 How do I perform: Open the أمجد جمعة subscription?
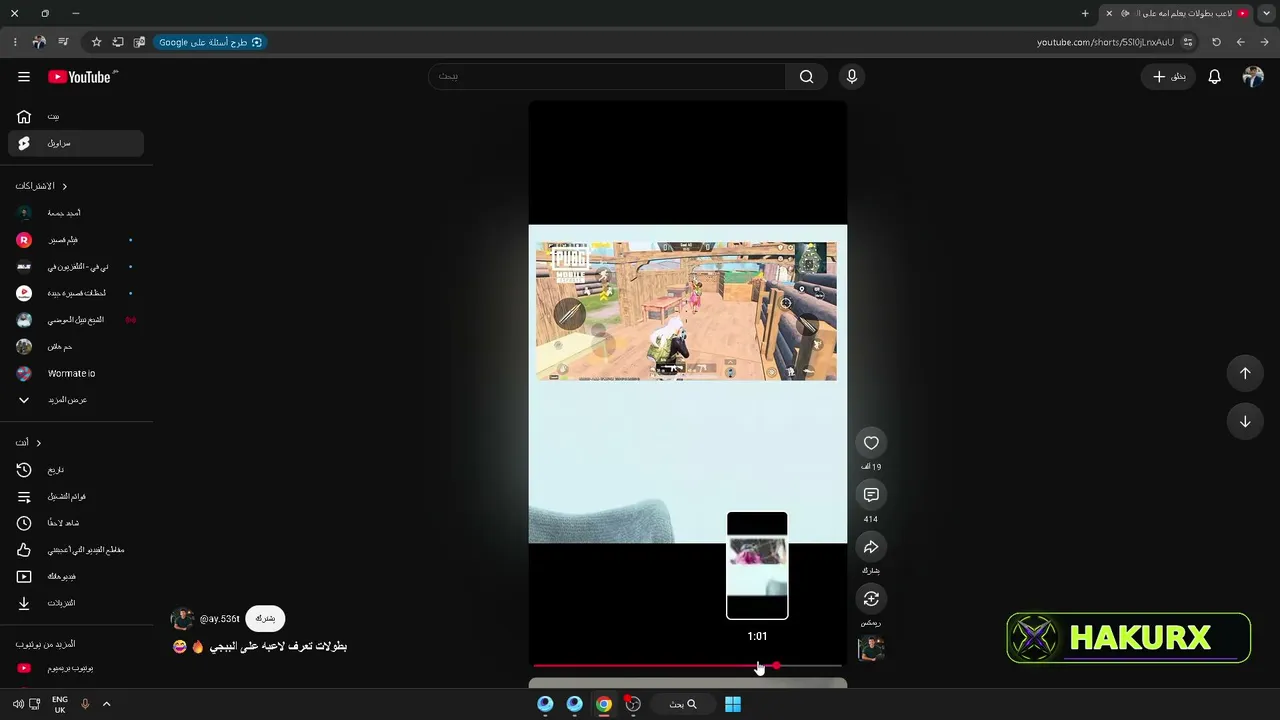click(x=76, y=213)
